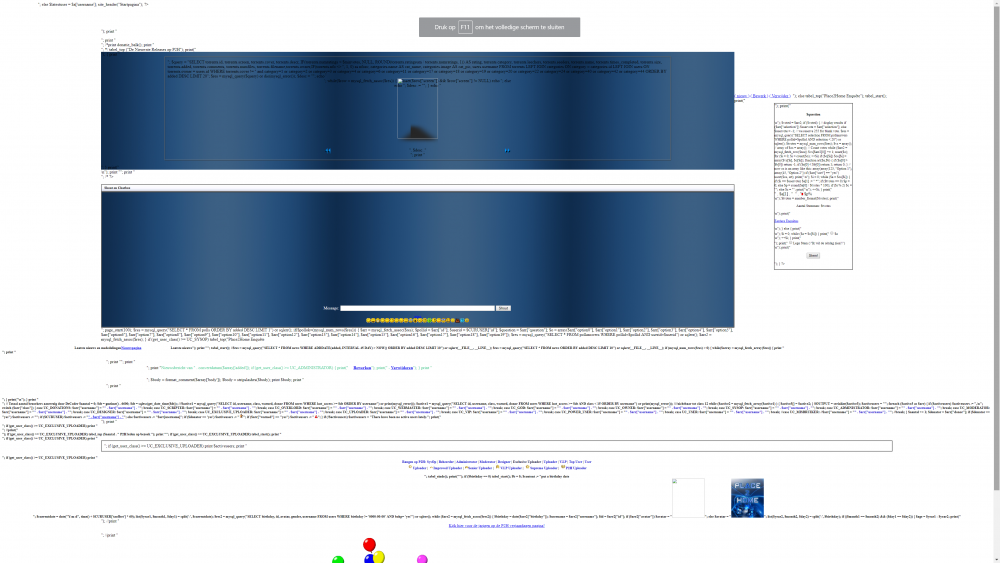Click into the Message input field
This screenshot has width=1000, height=563.
pos(417,308)
